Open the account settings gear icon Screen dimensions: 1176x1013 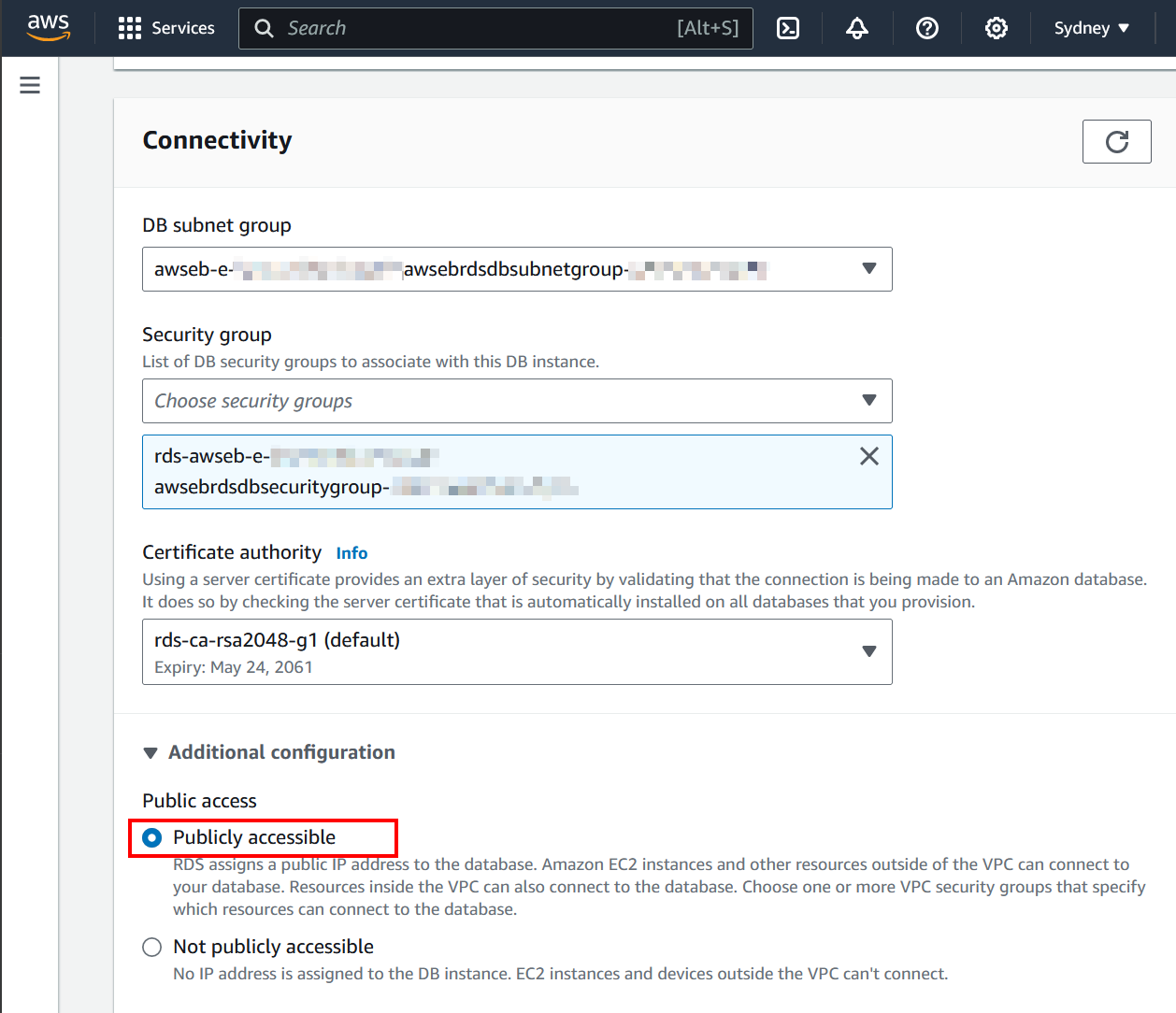pos(996,28)
